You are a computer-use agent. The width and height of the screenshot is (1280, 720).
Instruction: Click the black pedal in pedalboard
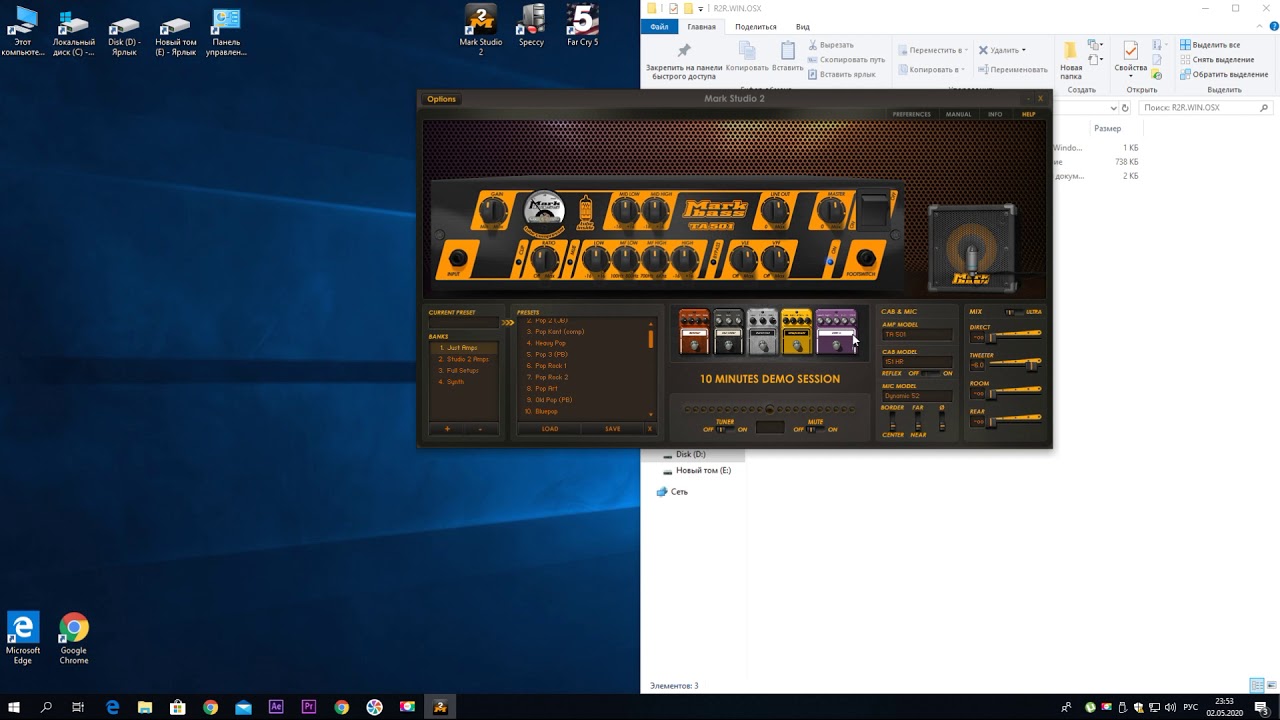[x=728, y=332]
